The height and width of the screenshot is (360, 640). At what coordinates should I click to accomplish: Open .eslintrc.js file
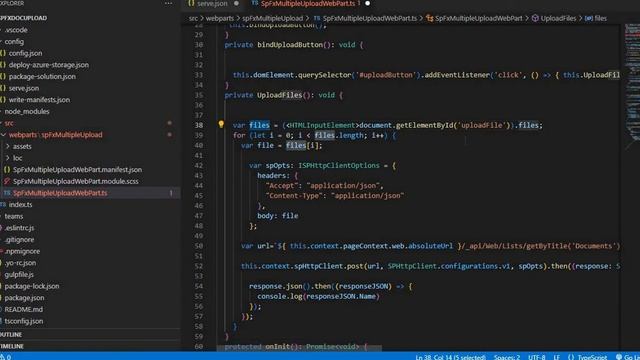coord(20,228)
